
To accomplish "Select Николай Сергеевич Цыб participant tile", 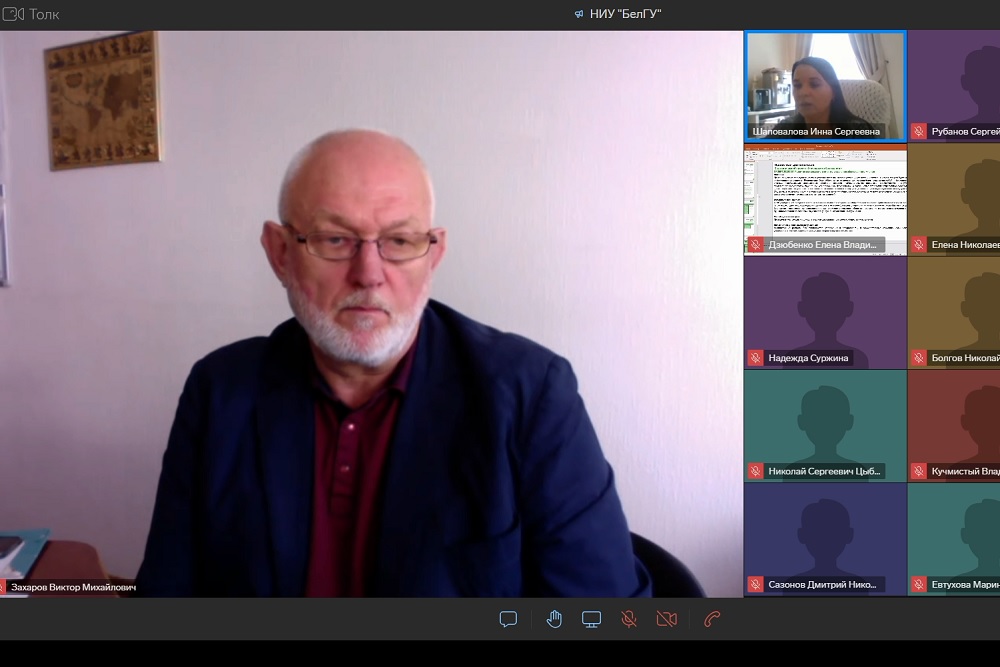I will pyautogui.click(x=825, y=425).
